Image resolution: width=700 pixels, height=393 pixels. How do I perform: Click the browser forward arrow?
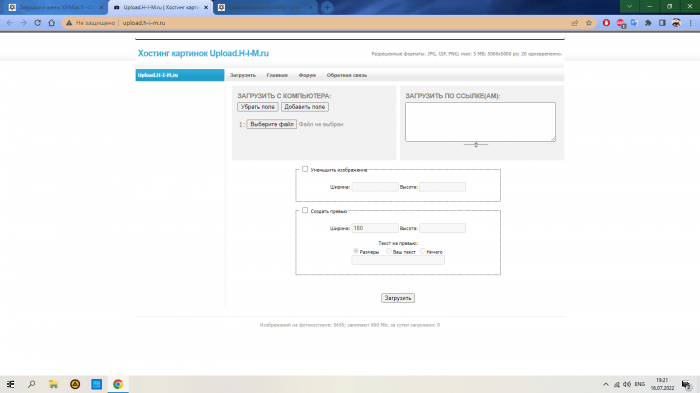(24, 23)
